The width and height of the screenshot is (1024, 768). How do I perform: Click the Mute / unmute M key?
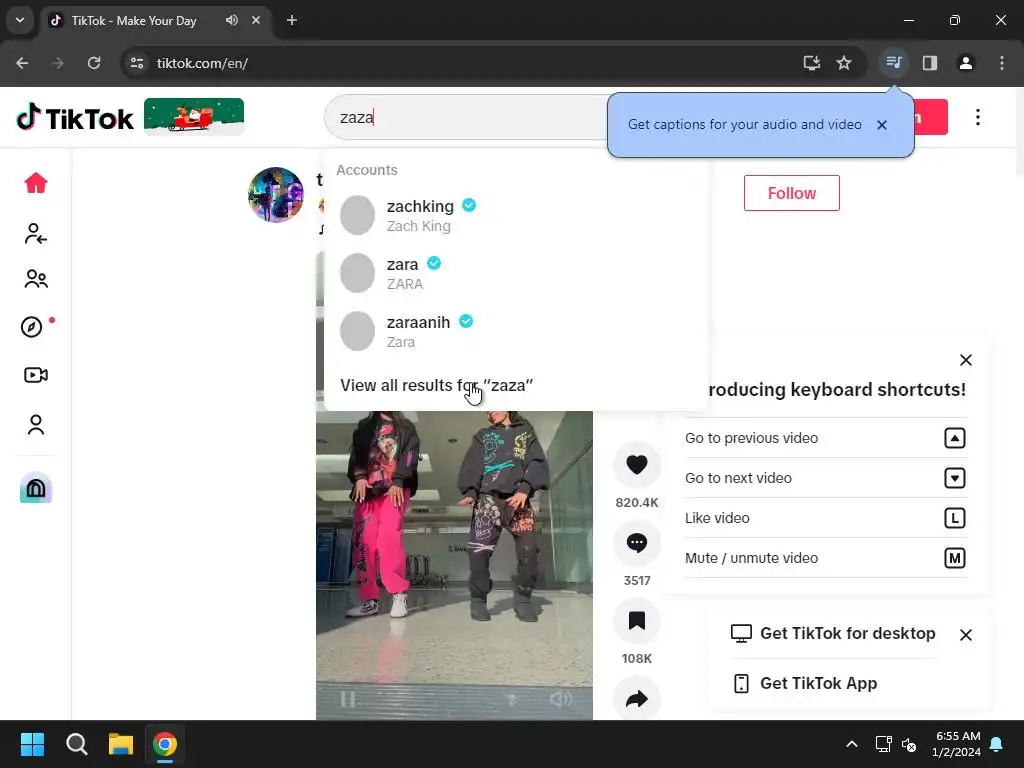coord(955,558)
